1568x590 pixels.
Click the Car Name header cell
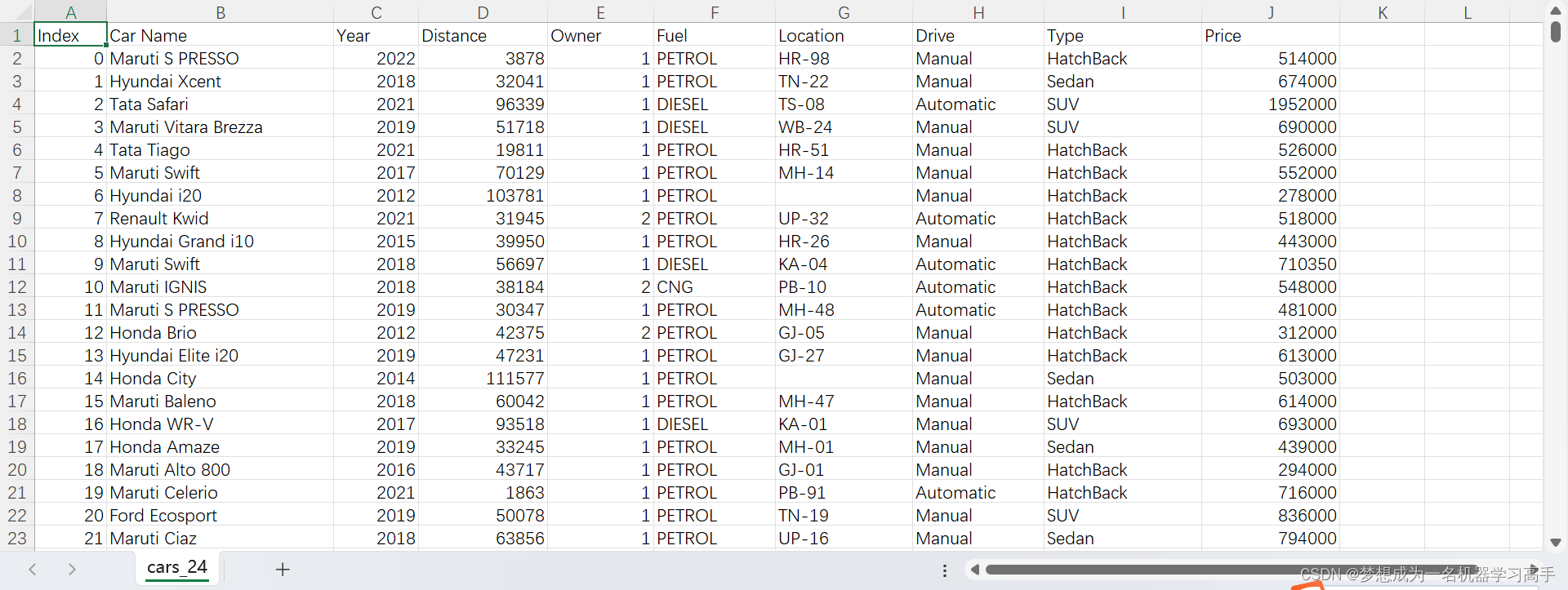(220, 36)
